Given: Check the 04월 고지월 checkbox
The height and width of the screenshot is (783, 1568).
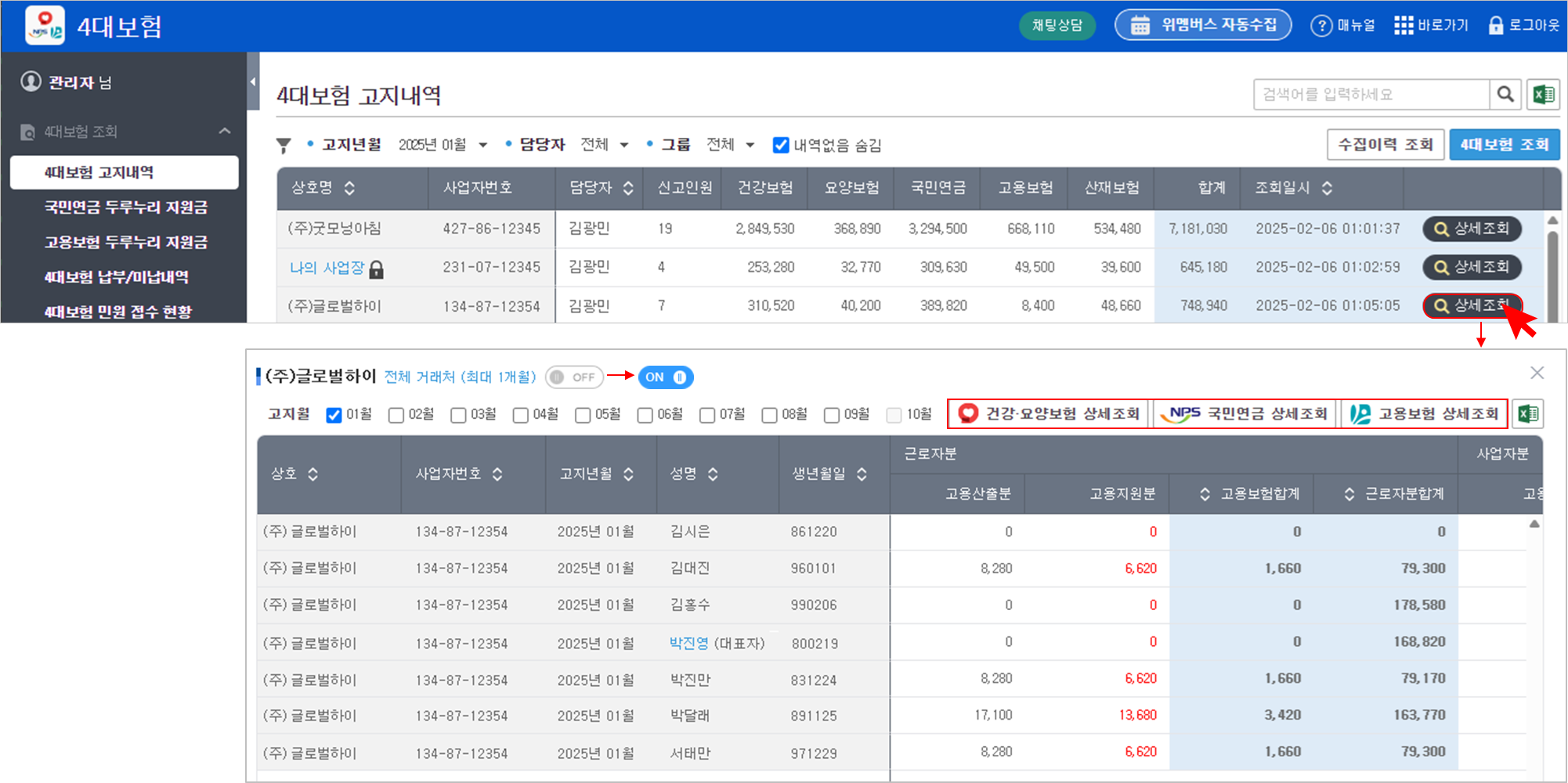Looking at the screenshot, I should click(x=521, y=415).
